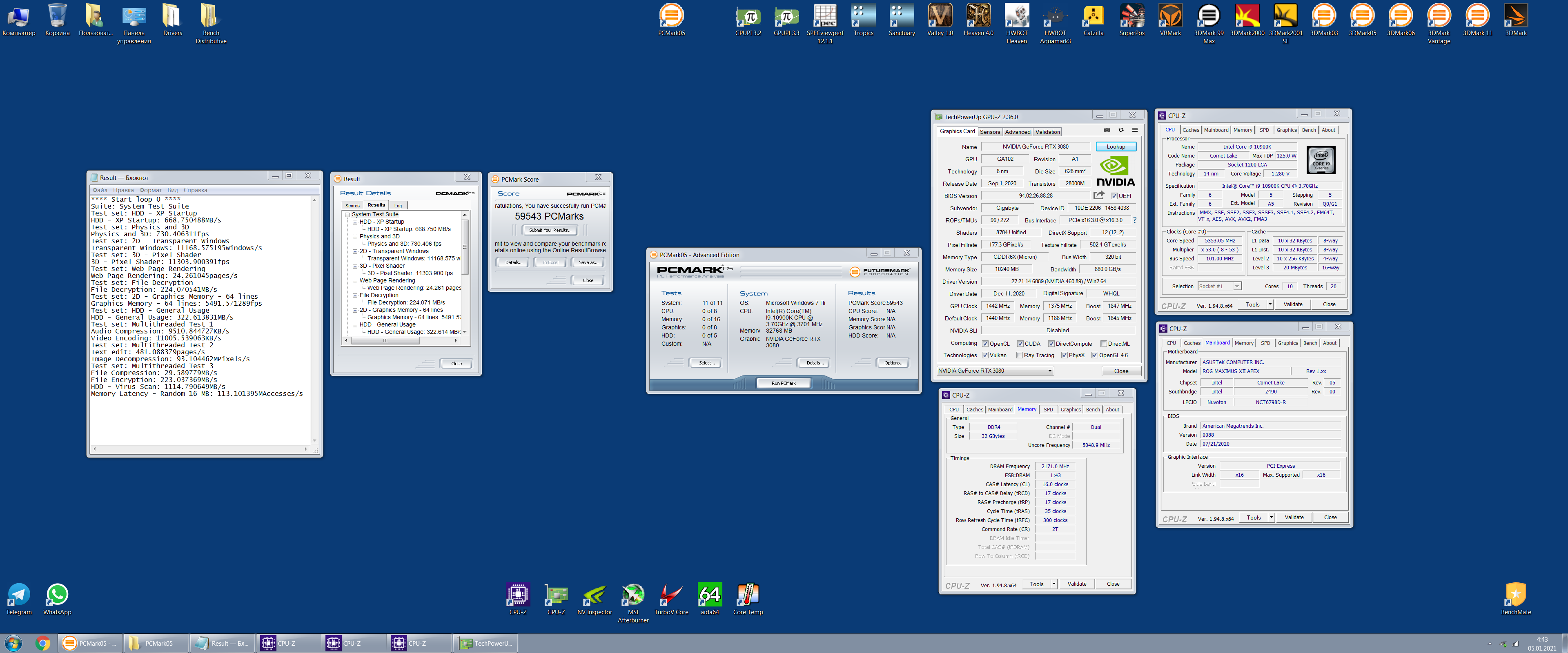Open 3DMark2000 shortcut

pyautogui.click(x=1247, y=20)
